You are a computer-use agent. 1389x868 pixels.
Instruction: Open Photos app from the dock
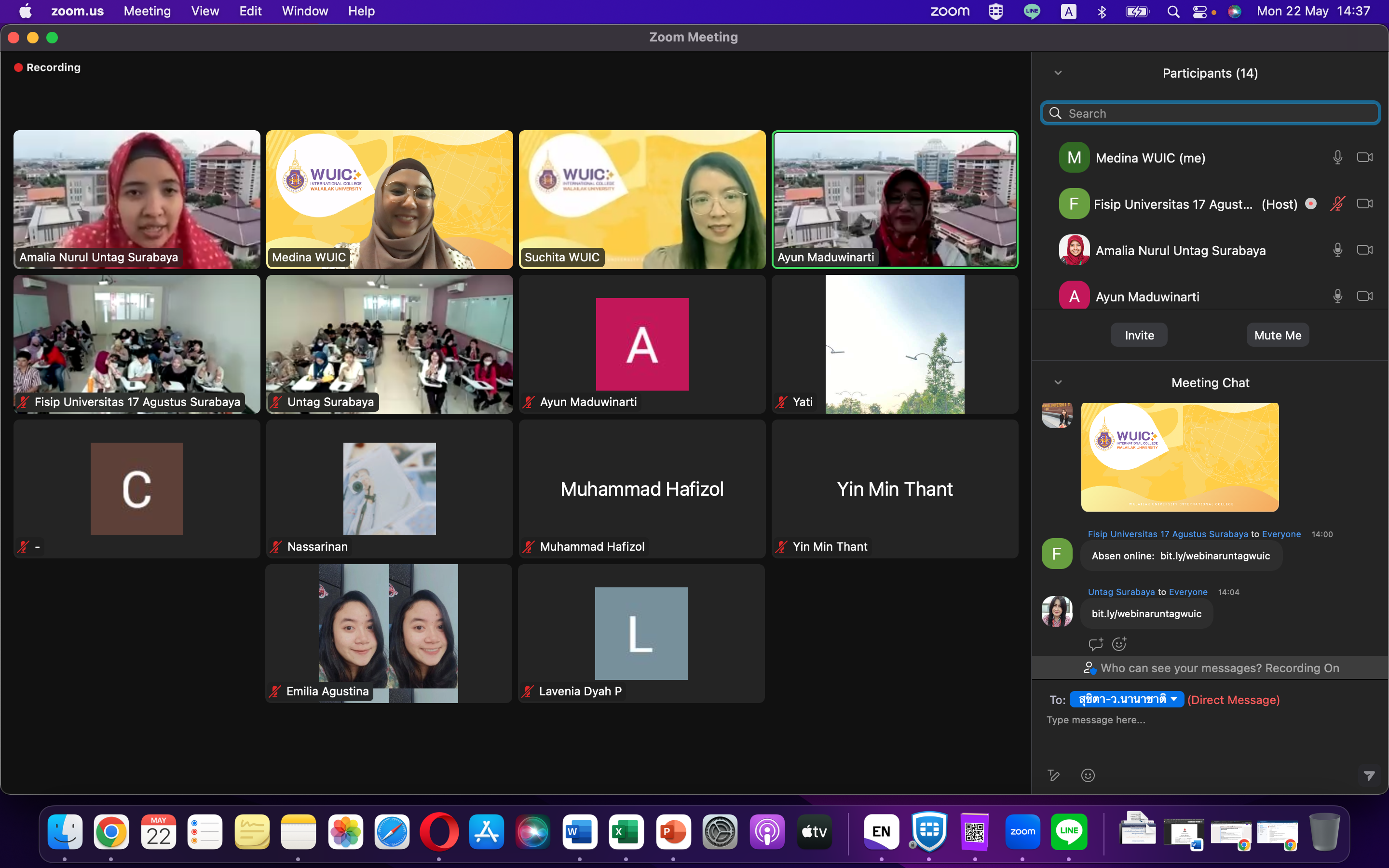click(x=345, y=831)
